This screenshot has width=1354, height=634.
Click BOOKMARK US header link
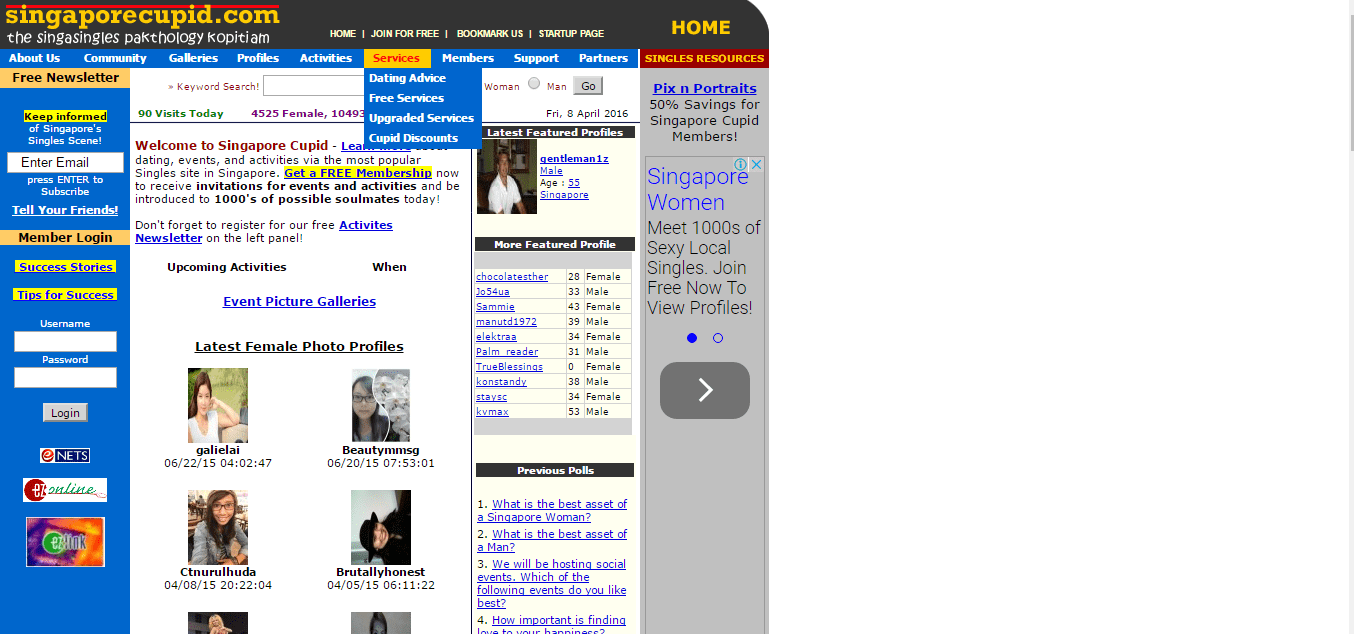(490, 34)
